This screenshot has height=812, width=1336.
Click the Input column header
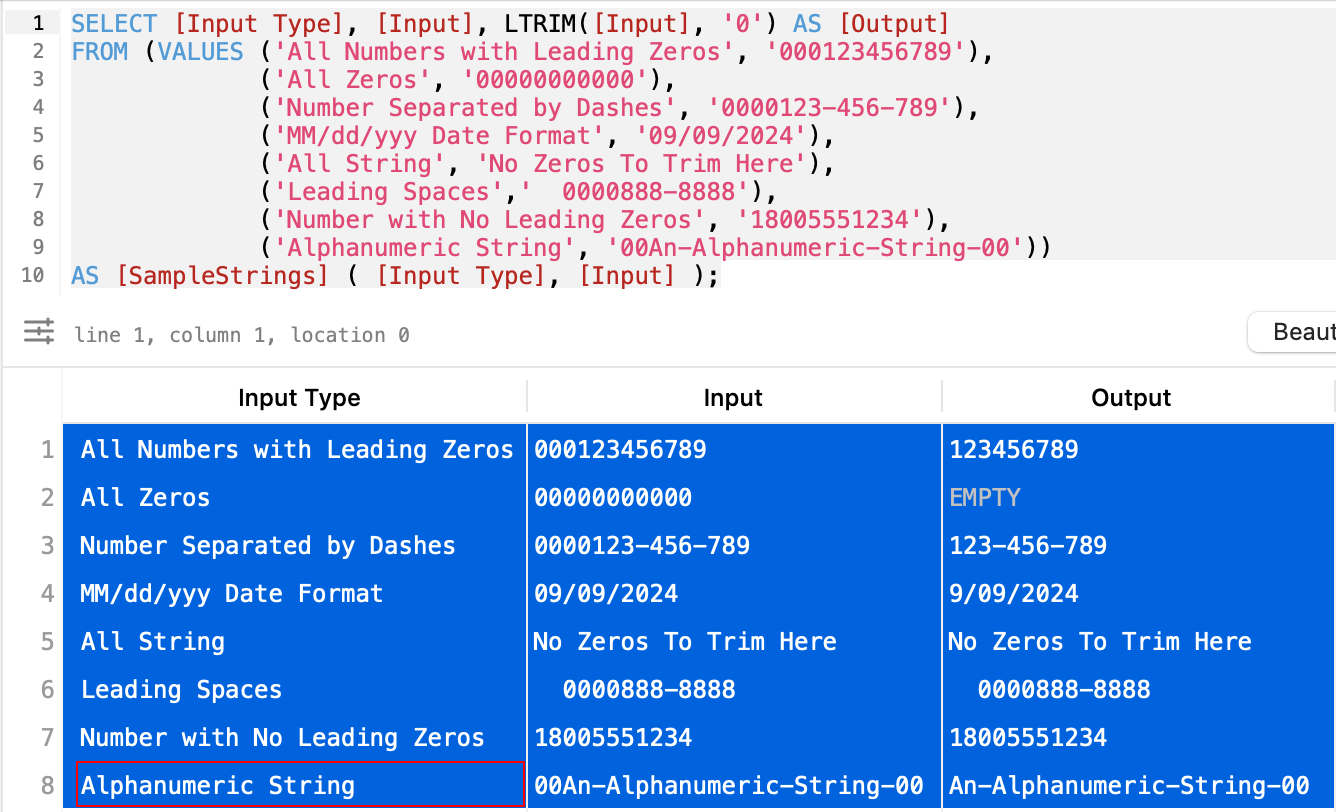pyautogui.click(x=733, y=398)
